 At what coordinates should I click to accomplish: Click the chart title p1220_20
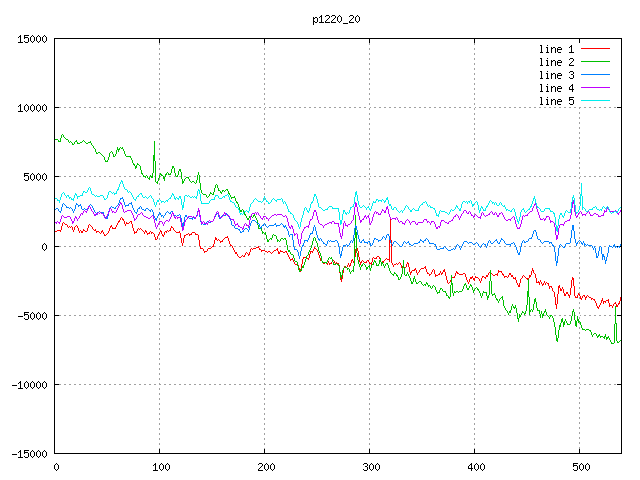point(338,19)
